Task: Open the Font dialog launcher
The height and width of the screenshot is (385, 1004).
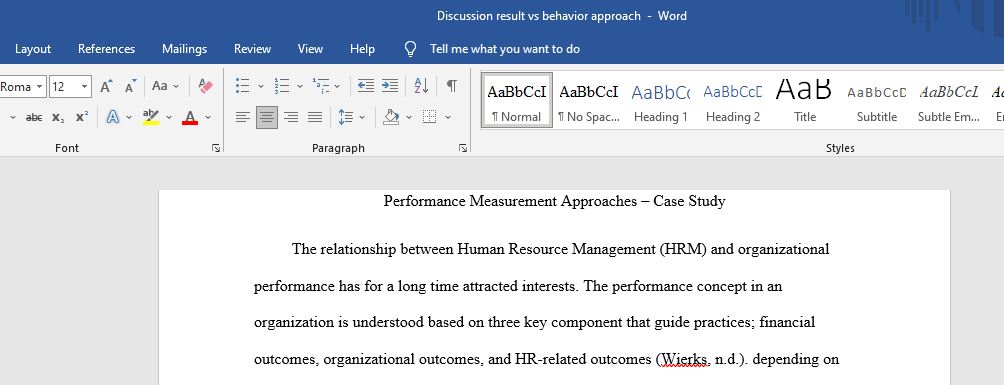Action: click(x=216, y=149)
